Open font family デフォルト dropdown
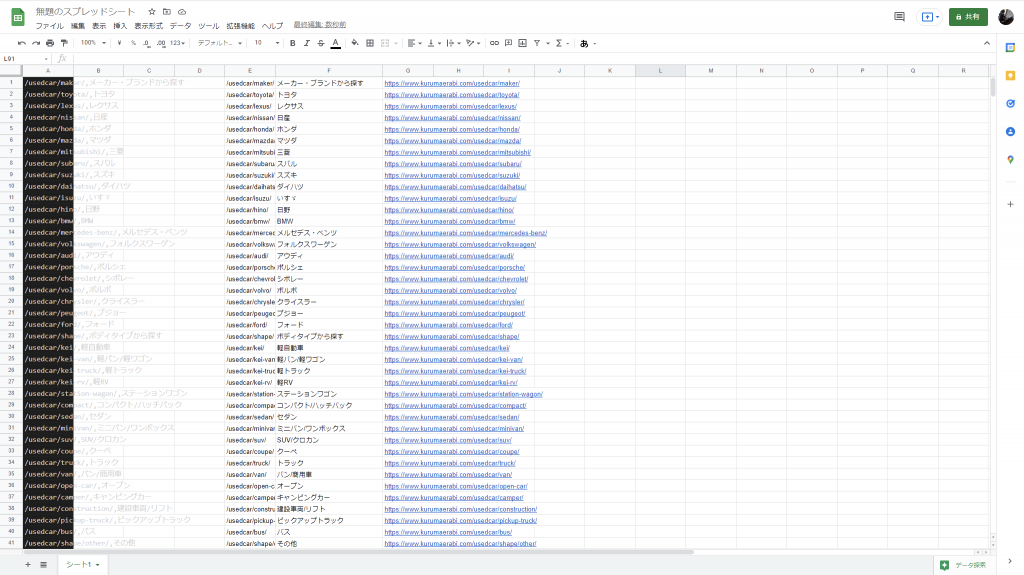 click(x=219, y=43)
